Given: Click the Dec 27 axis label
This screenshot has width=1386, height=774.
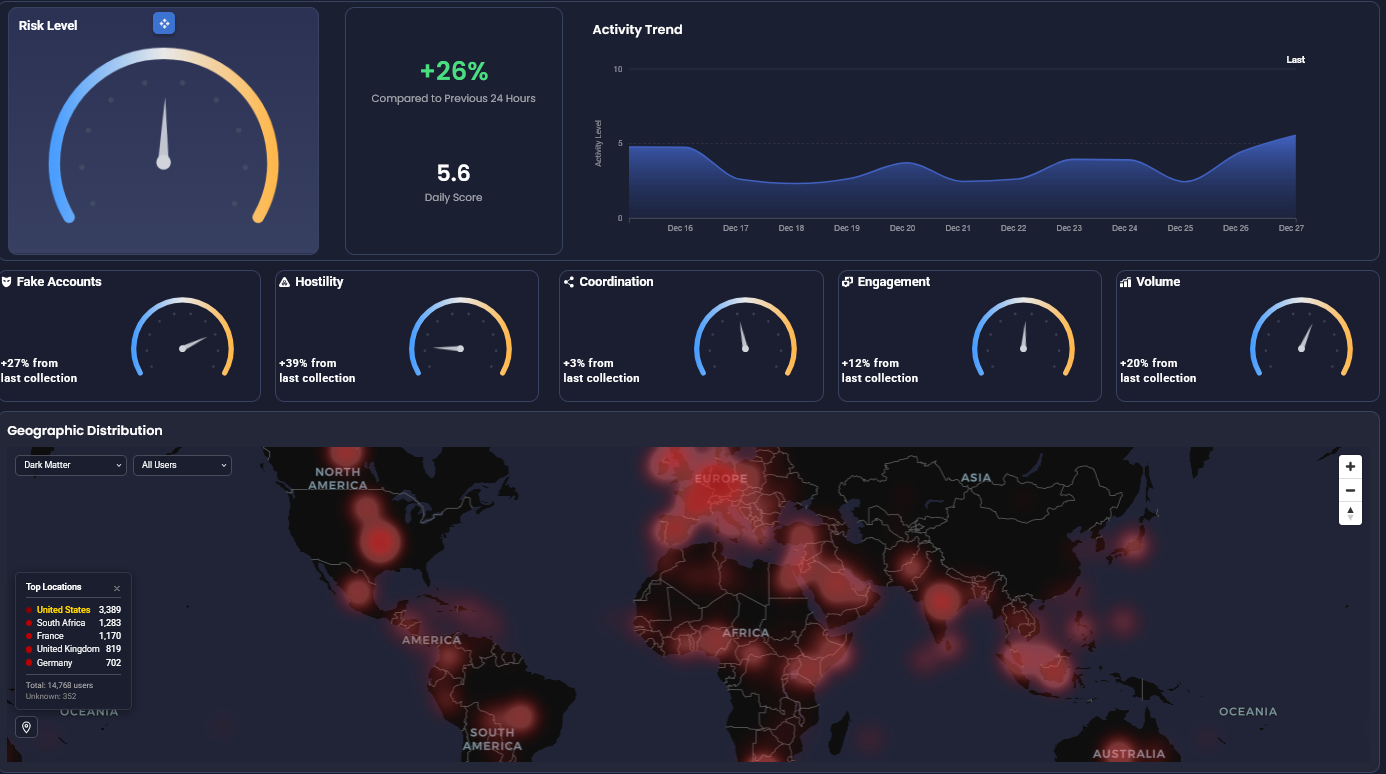Looking at the screenshot, I should tap(1291, 229).
